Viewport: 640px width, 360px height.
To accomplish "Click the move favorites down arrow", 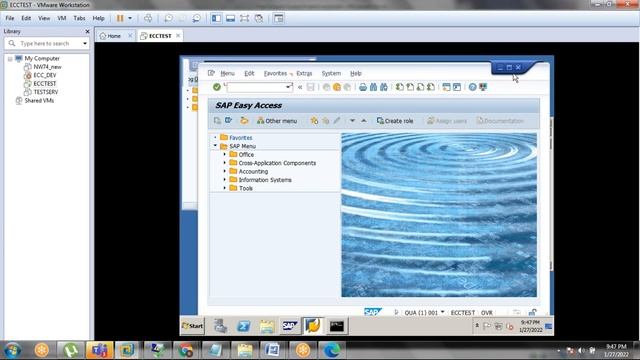I will pos(352,121).
